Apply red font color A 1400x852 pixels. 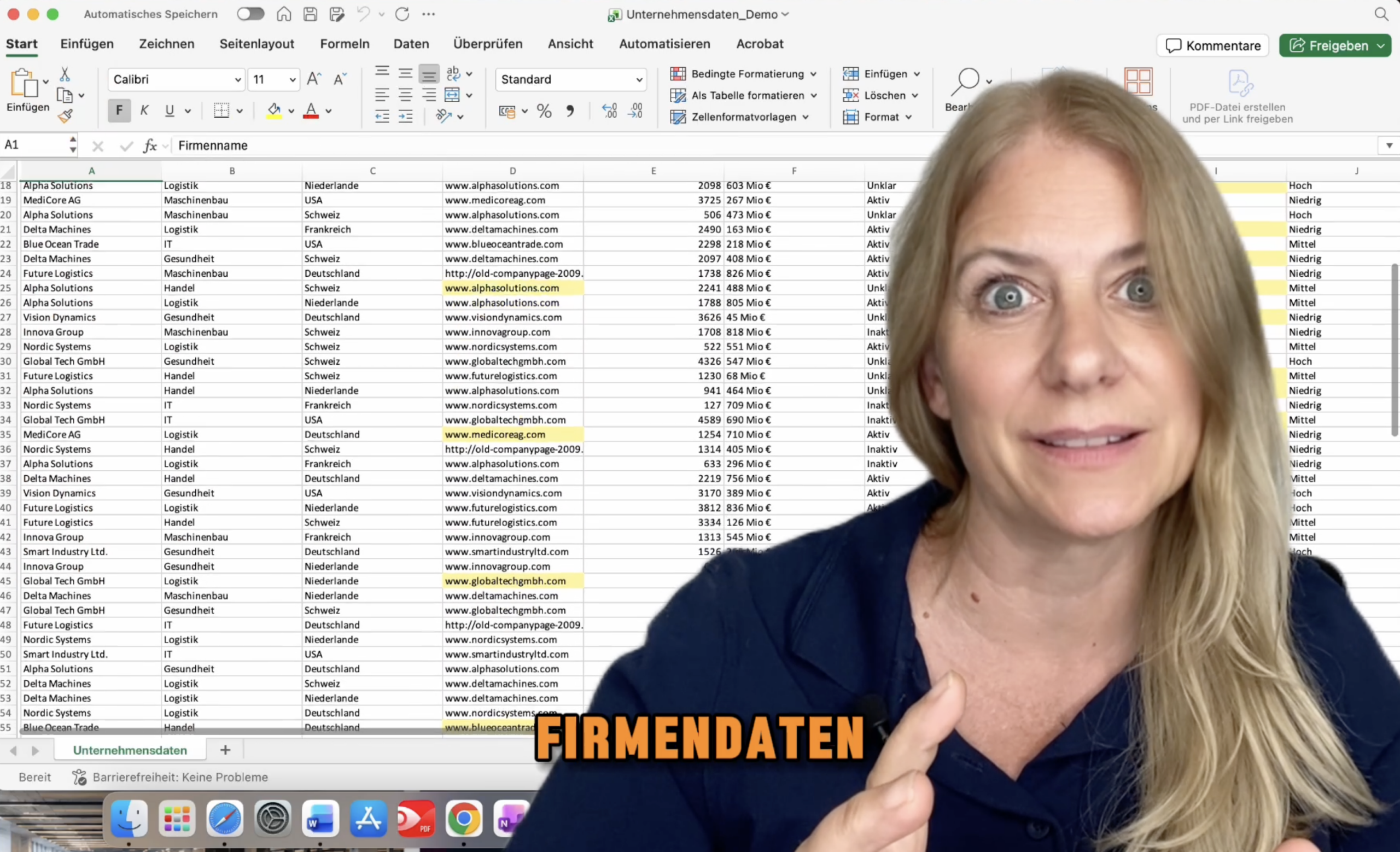click(x=311, y=110)
